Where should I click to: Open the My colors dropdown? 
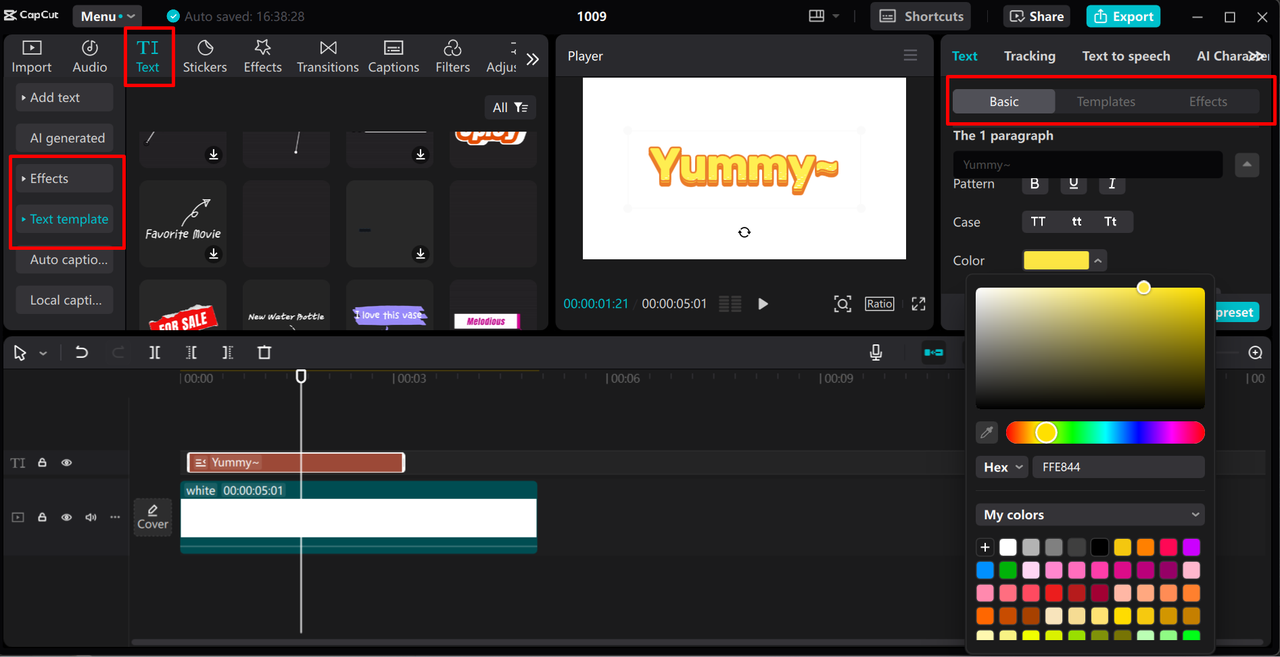1090,515
